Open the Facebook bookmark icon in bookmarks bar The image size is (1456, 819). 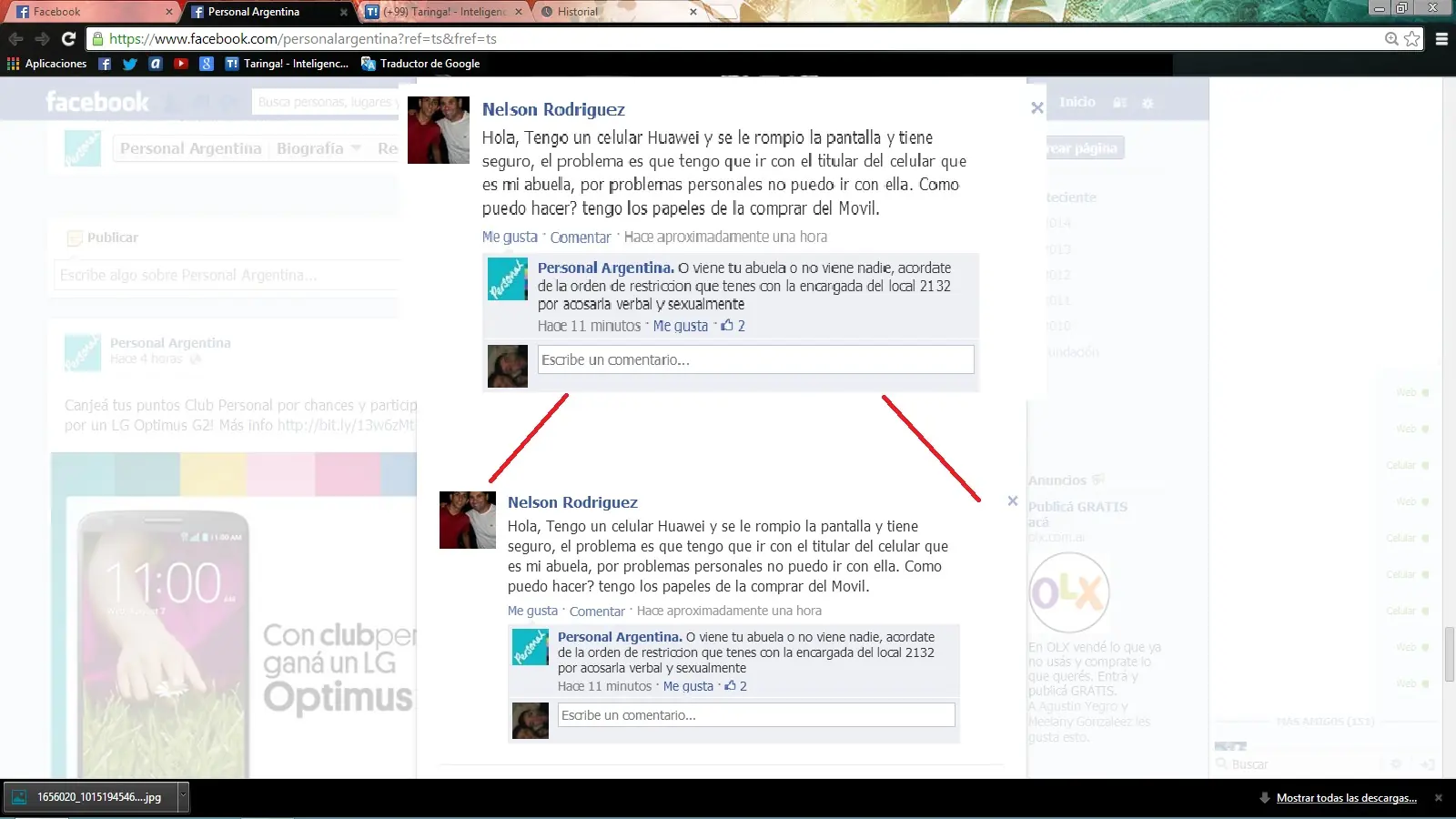[x=105, y=64]
